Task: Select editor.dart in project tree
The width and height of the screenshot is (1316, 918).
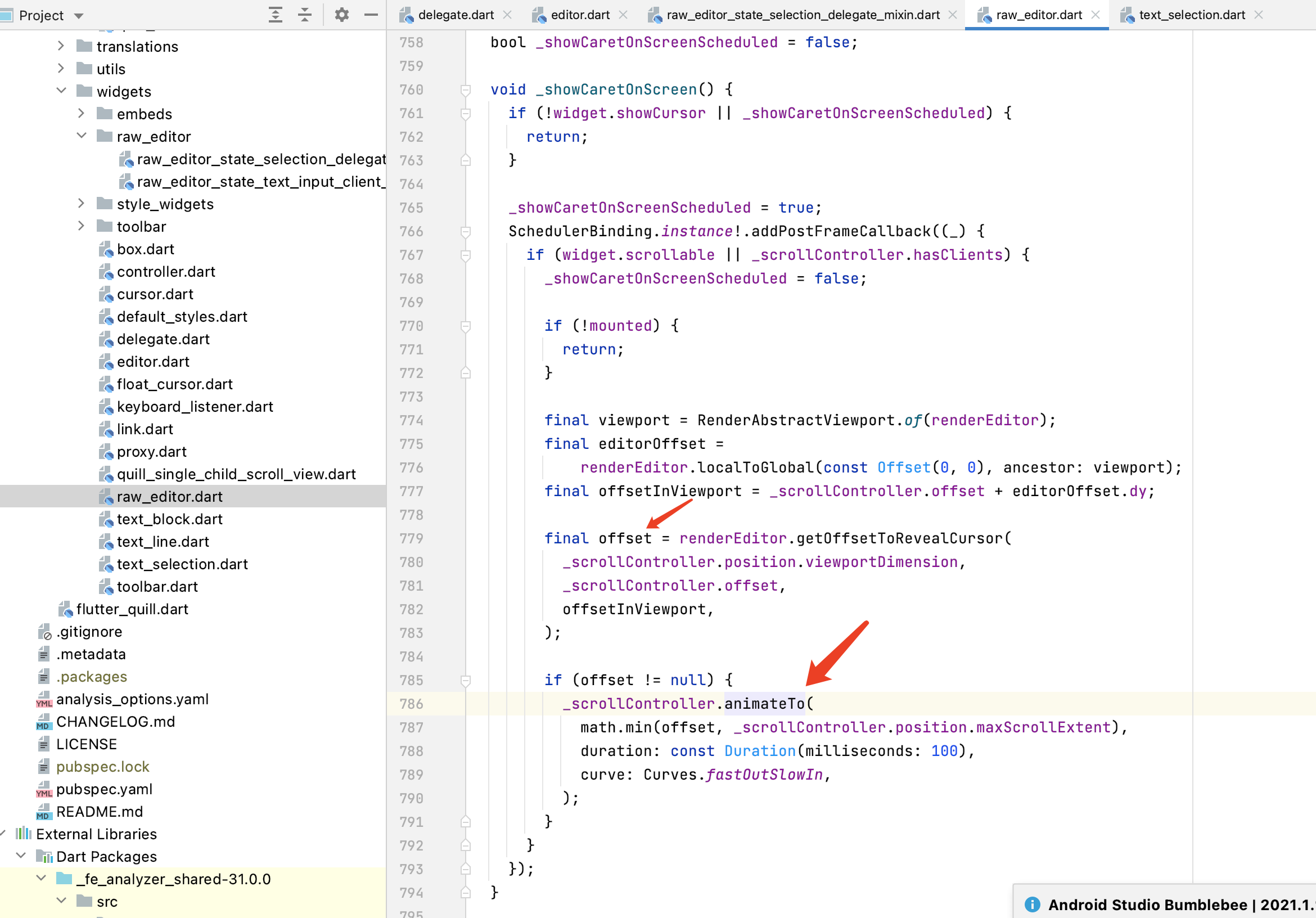Action: pyautogui.click(x=152, y=361)
